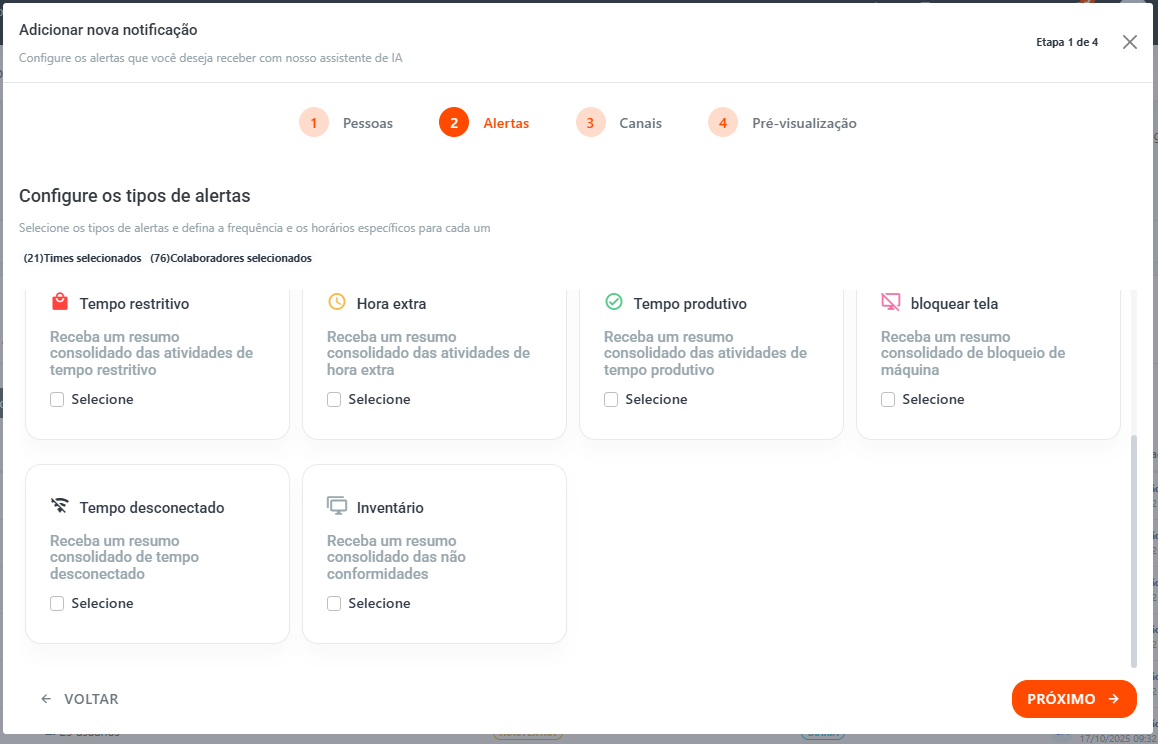Check Selecione for Tempo desconectado
Screen dimensions: 1158x744
tap(57, 603)
